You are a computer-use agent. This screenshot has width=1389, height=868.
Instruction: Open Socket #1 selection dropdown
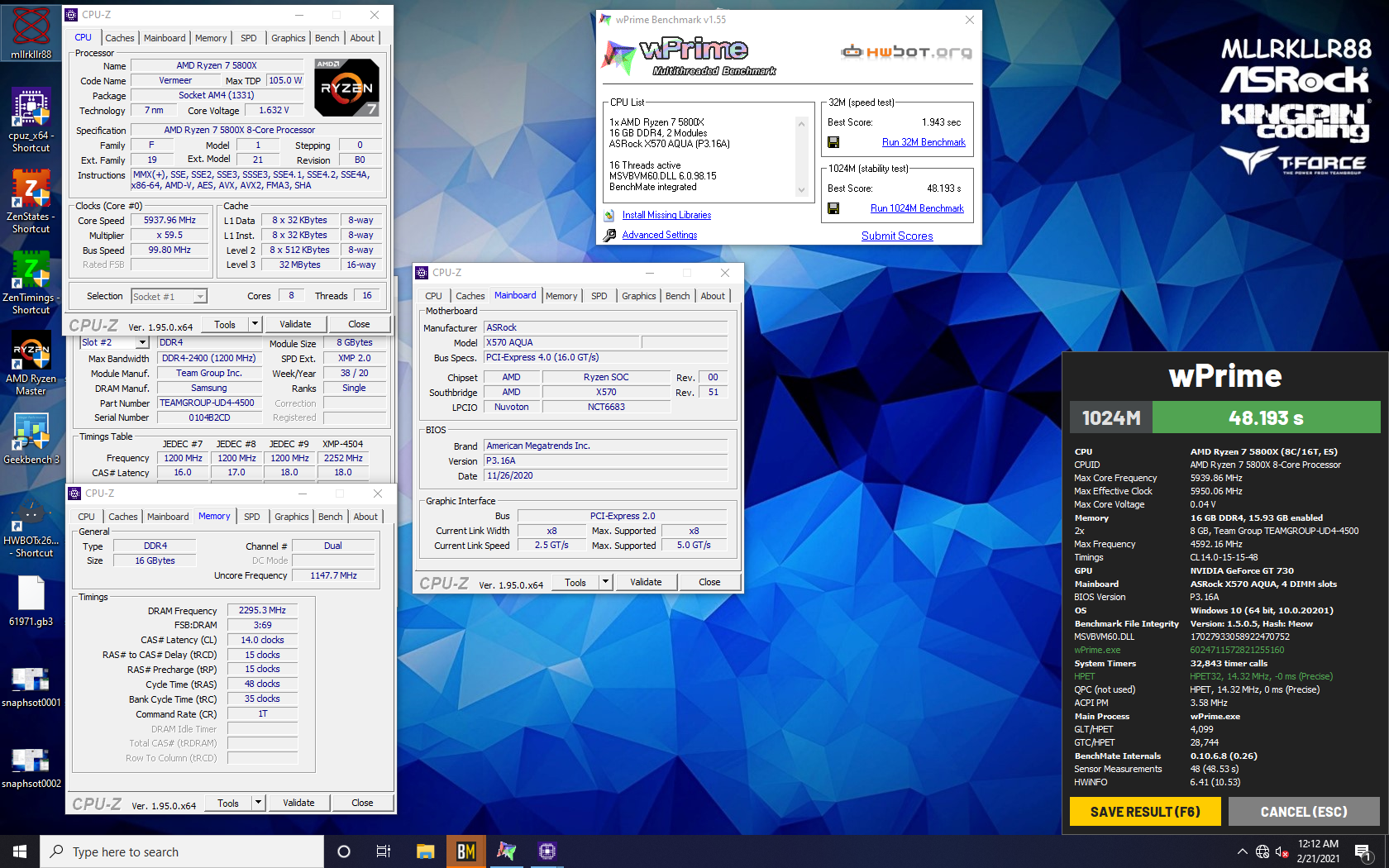200,296
